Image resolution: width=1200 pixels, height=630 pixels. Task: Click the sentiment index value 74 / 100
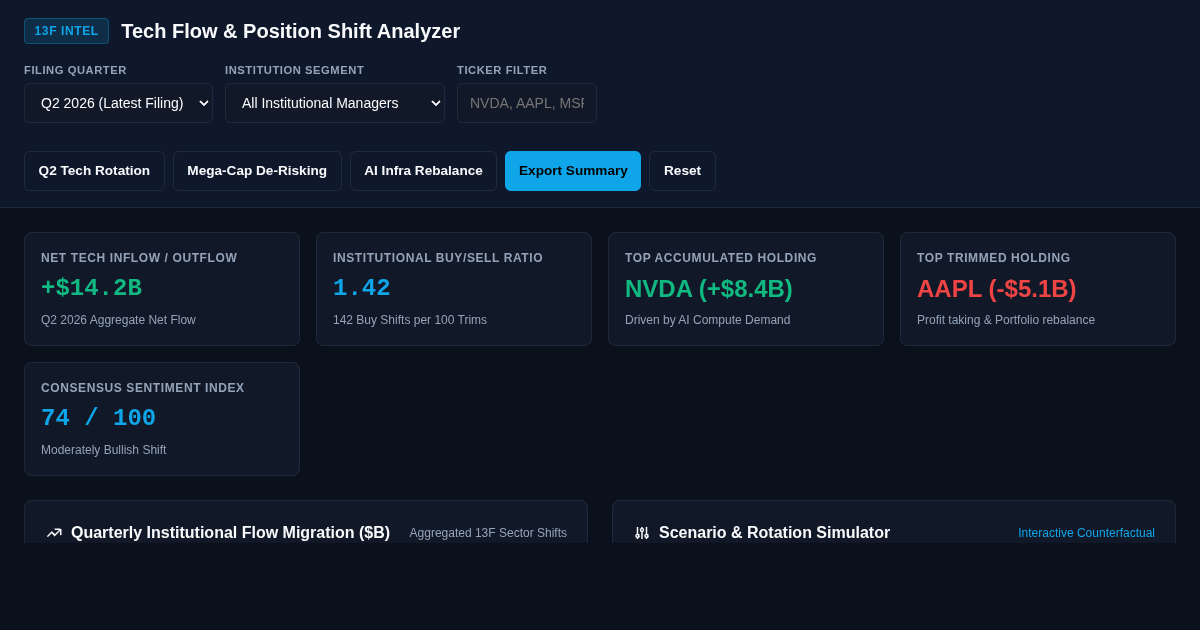(x=98, y=418)
